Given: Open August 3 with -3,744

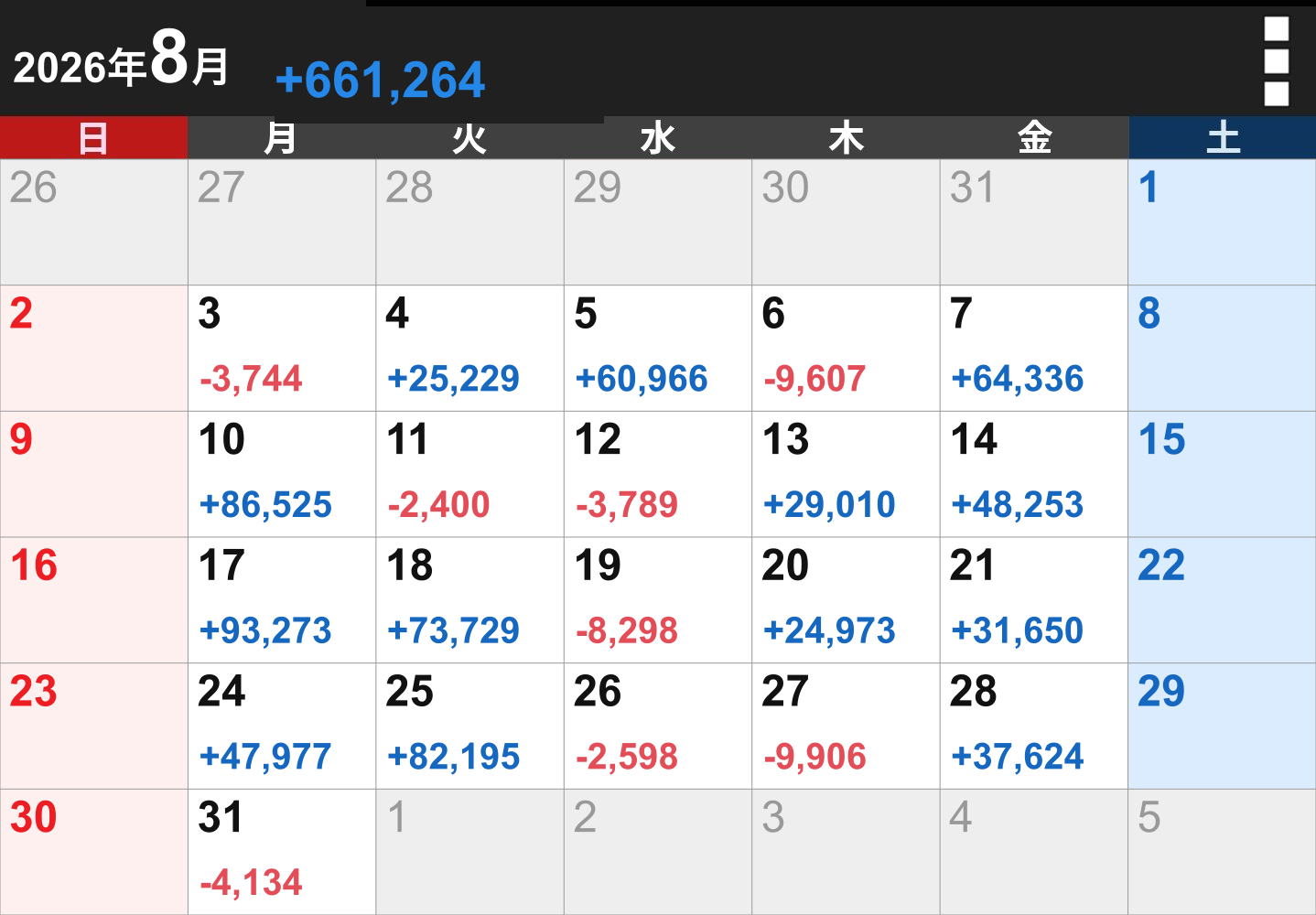Looking at the screenshot, I should 282,348.
